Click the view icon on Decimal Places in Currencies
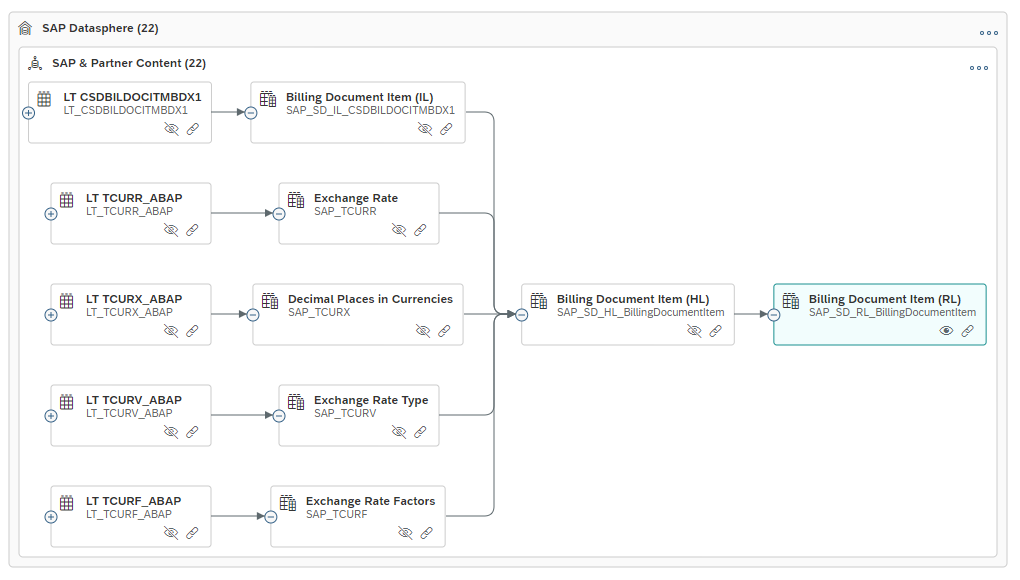 pyautogui.click(x=421, y=330)
